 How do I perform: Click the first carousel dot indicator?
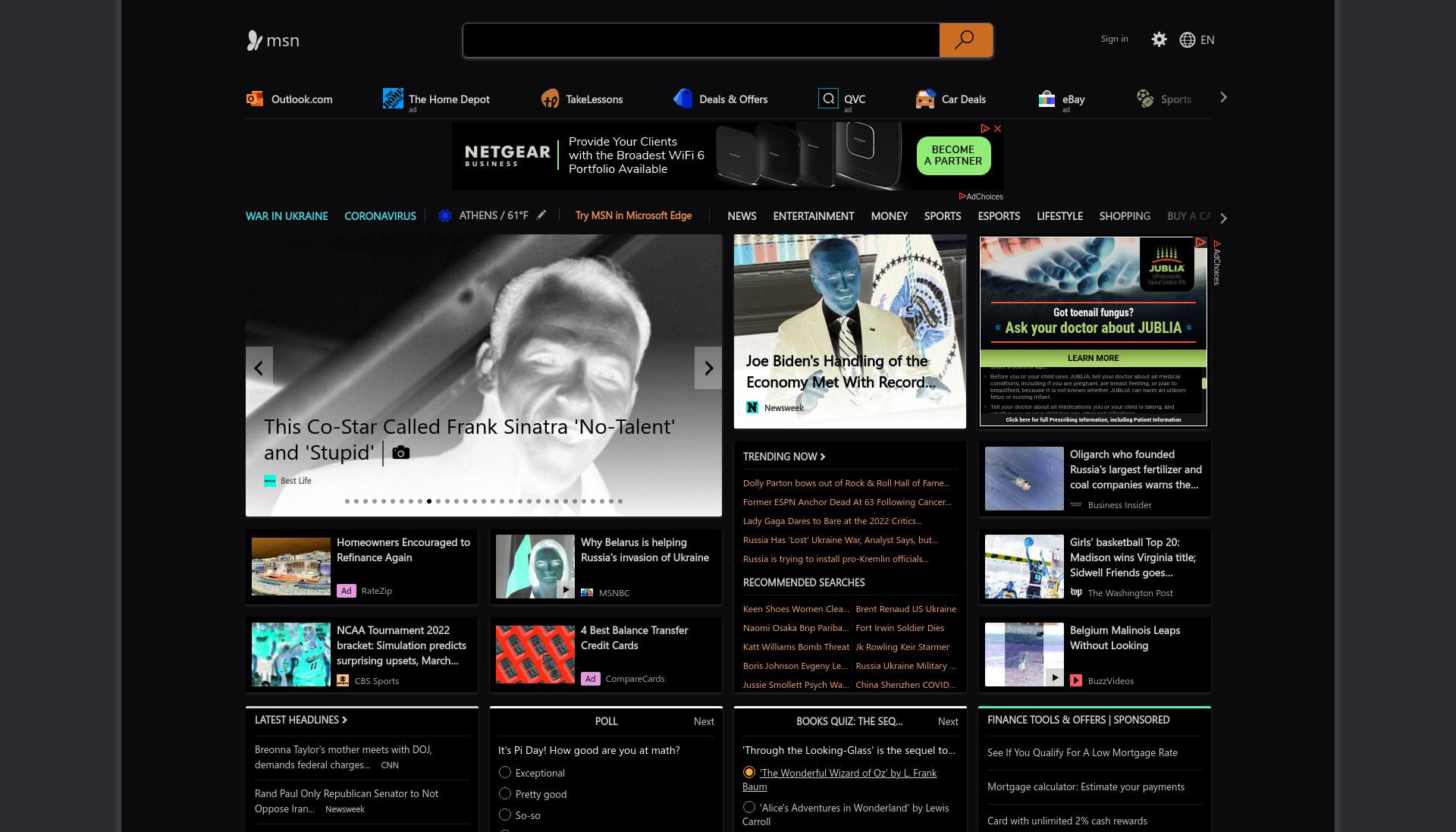(347, 501)
